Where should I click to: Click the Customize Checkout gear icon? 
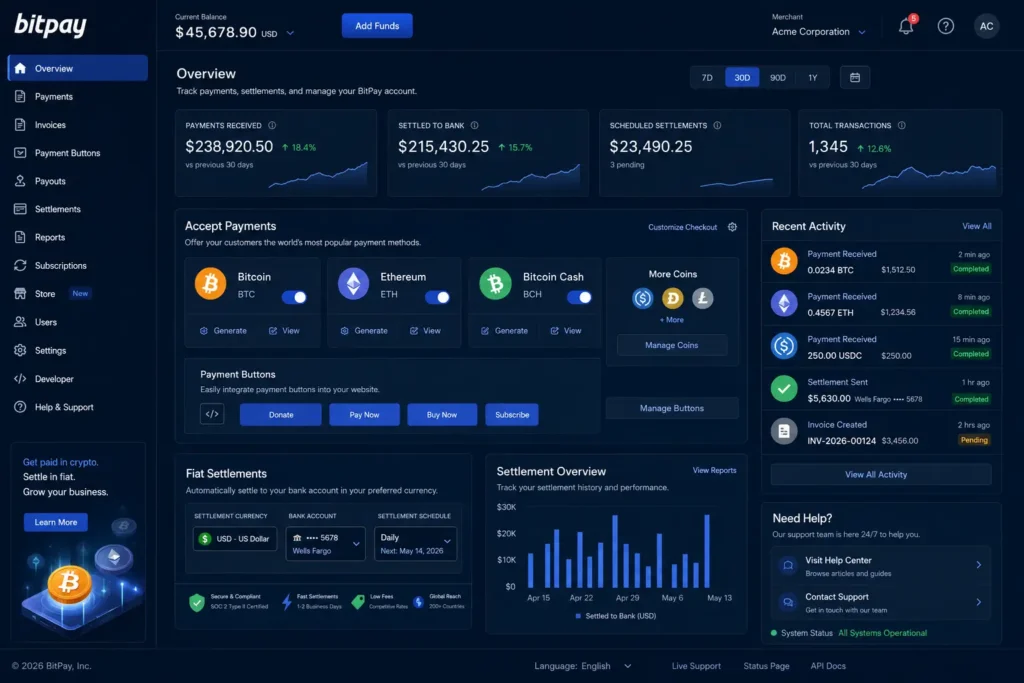click(732, 227)
